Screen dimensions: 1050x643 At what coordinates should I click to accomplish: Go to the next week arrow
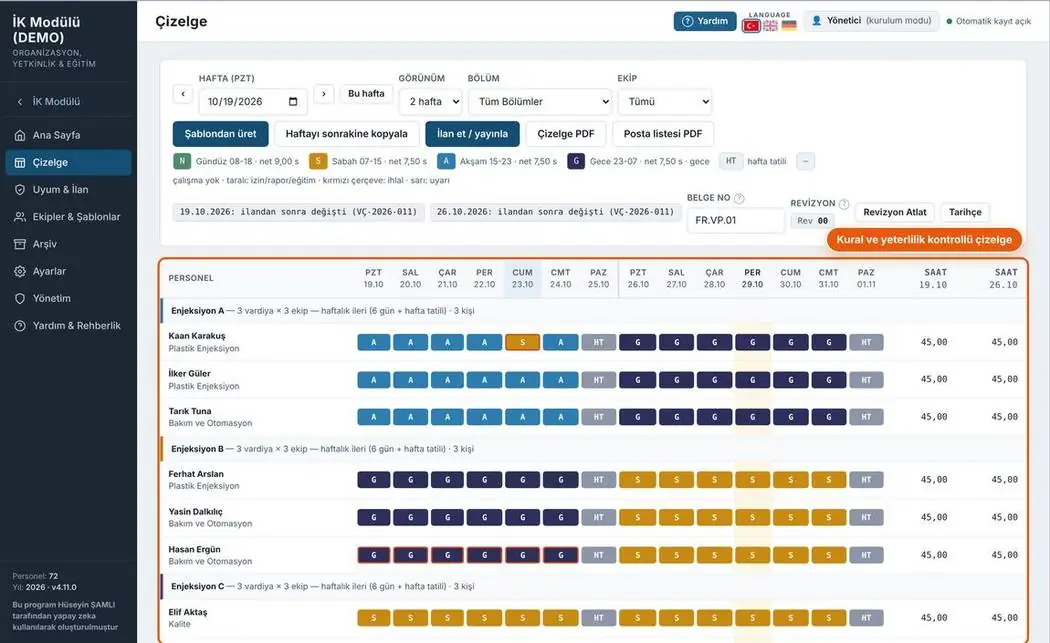[x=324, y=94]
